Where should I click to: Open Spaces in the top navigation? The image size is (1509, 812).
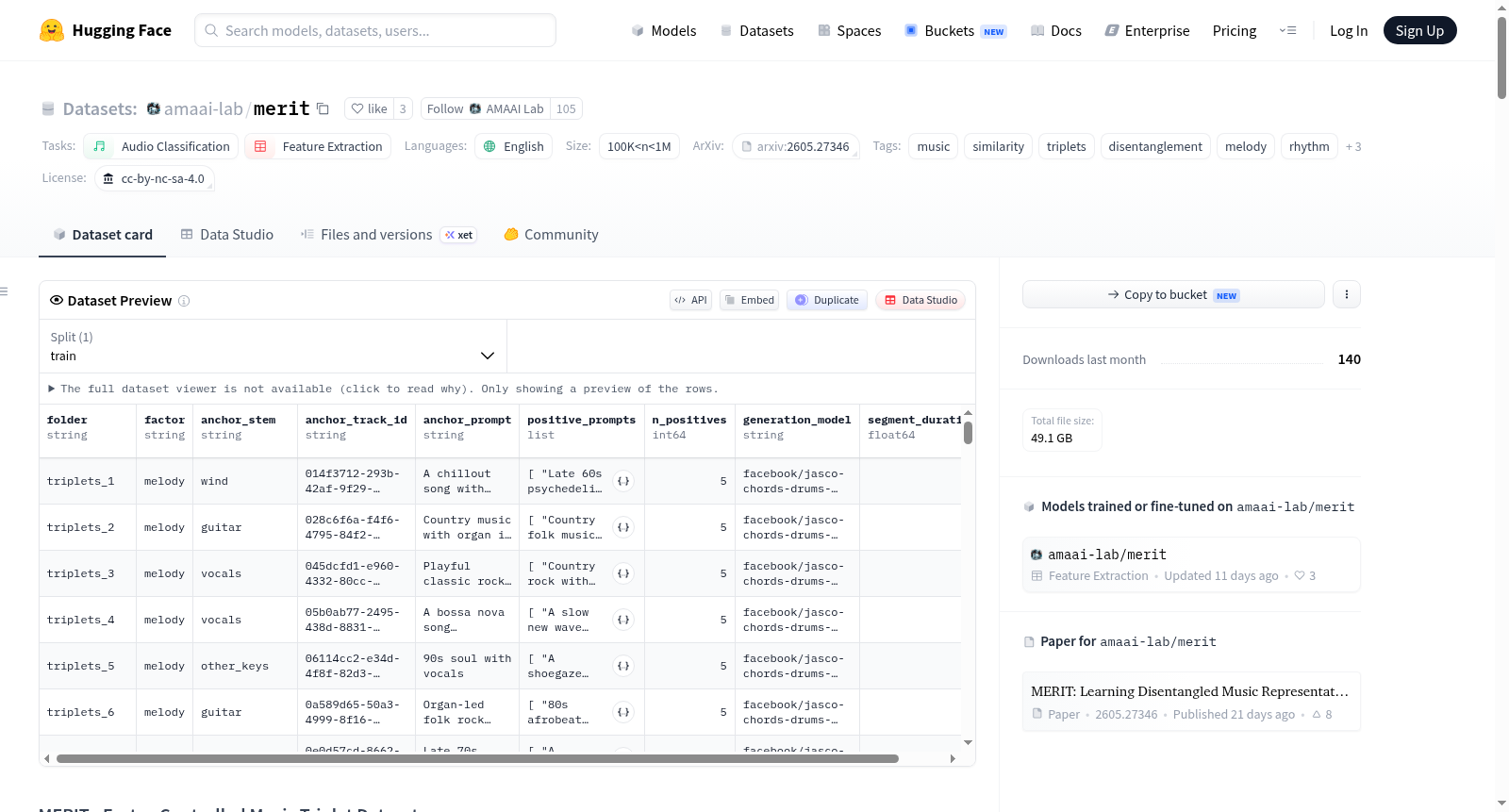850,30
